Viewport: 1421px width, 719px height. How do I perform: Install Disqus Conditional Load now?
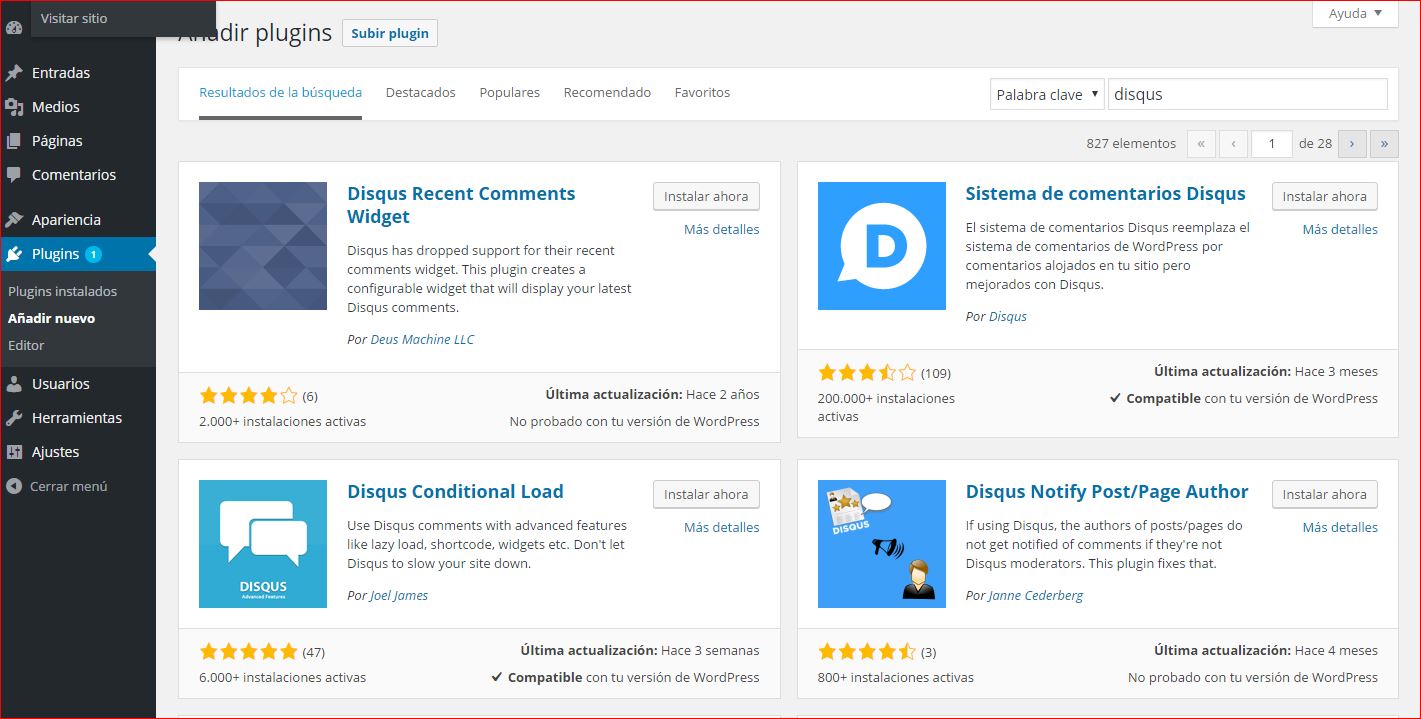706,494
